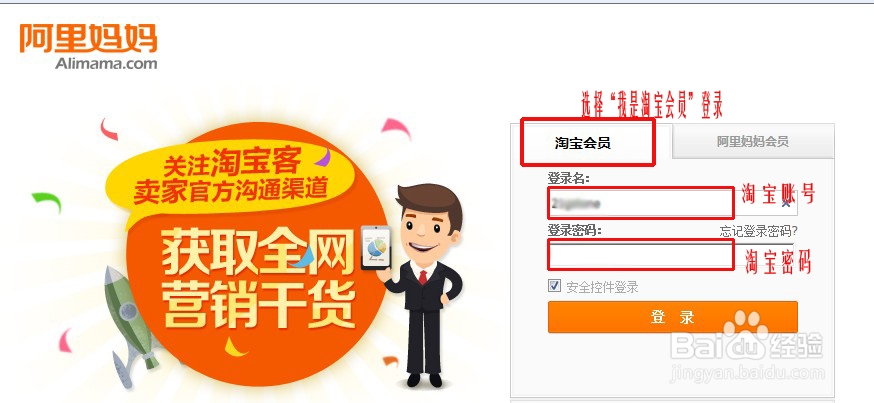Click the green rocket illustration

pos(129,324)
